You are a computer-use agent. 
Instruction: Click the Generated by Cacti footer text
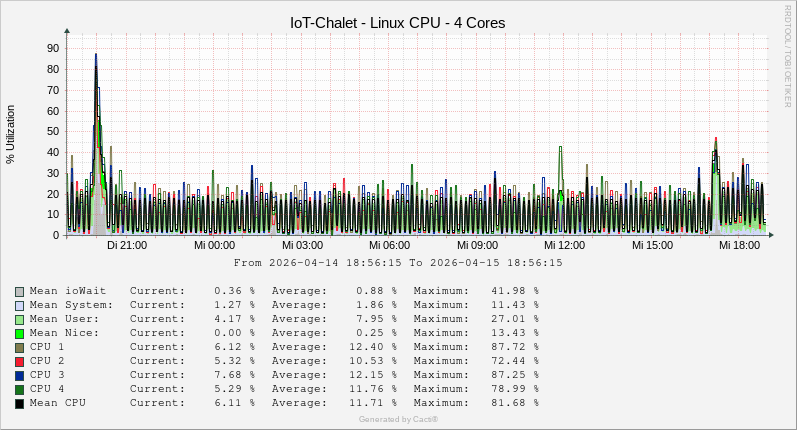pyautogui.click(x=398, y=419)
